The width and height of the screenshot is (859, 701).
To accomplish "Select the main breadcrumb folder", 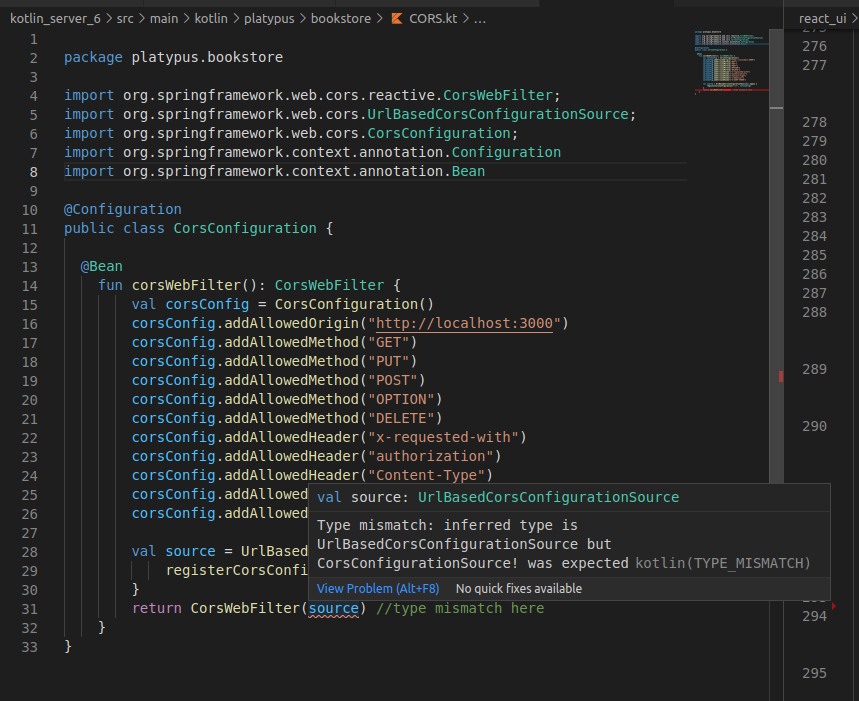I will tap(164, 19).
